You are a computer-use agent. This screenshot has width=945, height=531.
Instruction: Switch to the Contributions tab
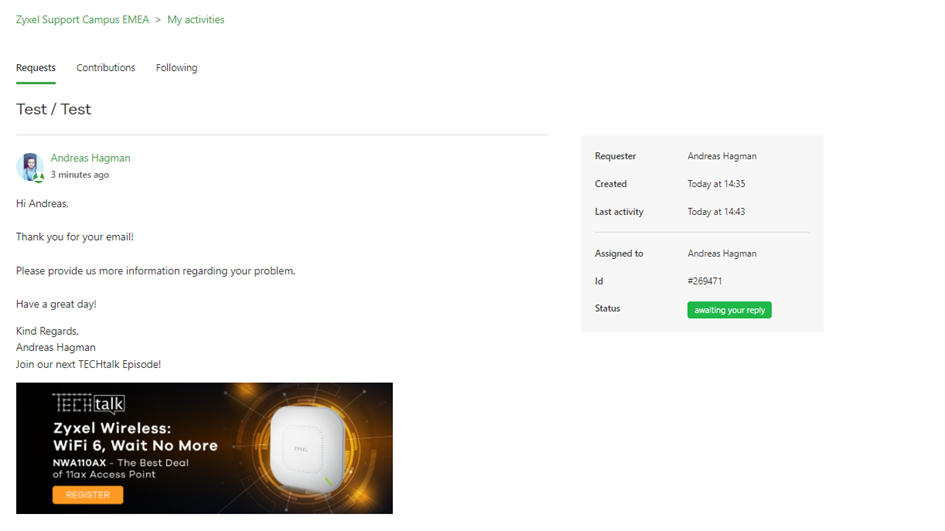pyautogui.click(x=105, y=68)
